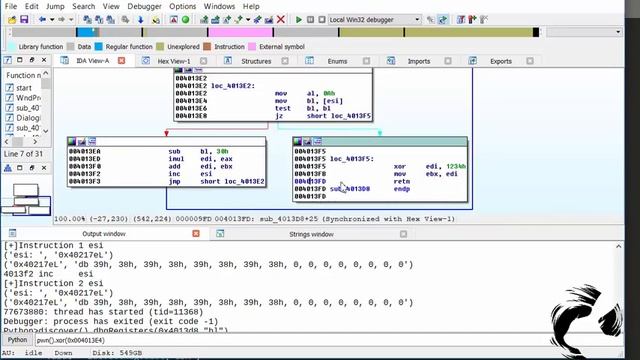Switch to the Strings window tab
Screen dimensions: 640x360
[311, 234]
